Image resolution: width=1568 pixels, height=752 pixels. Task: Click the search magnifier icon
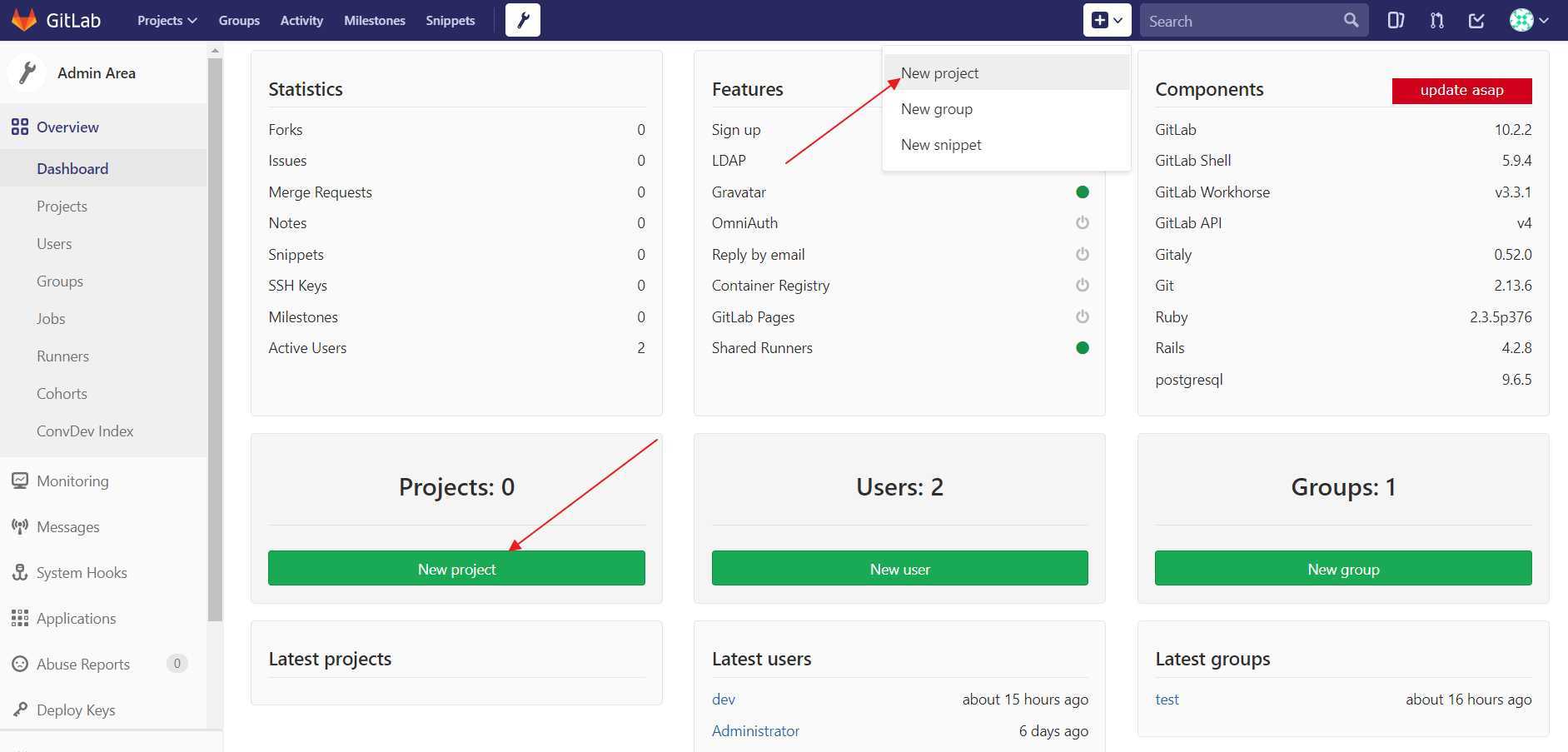1351,20
